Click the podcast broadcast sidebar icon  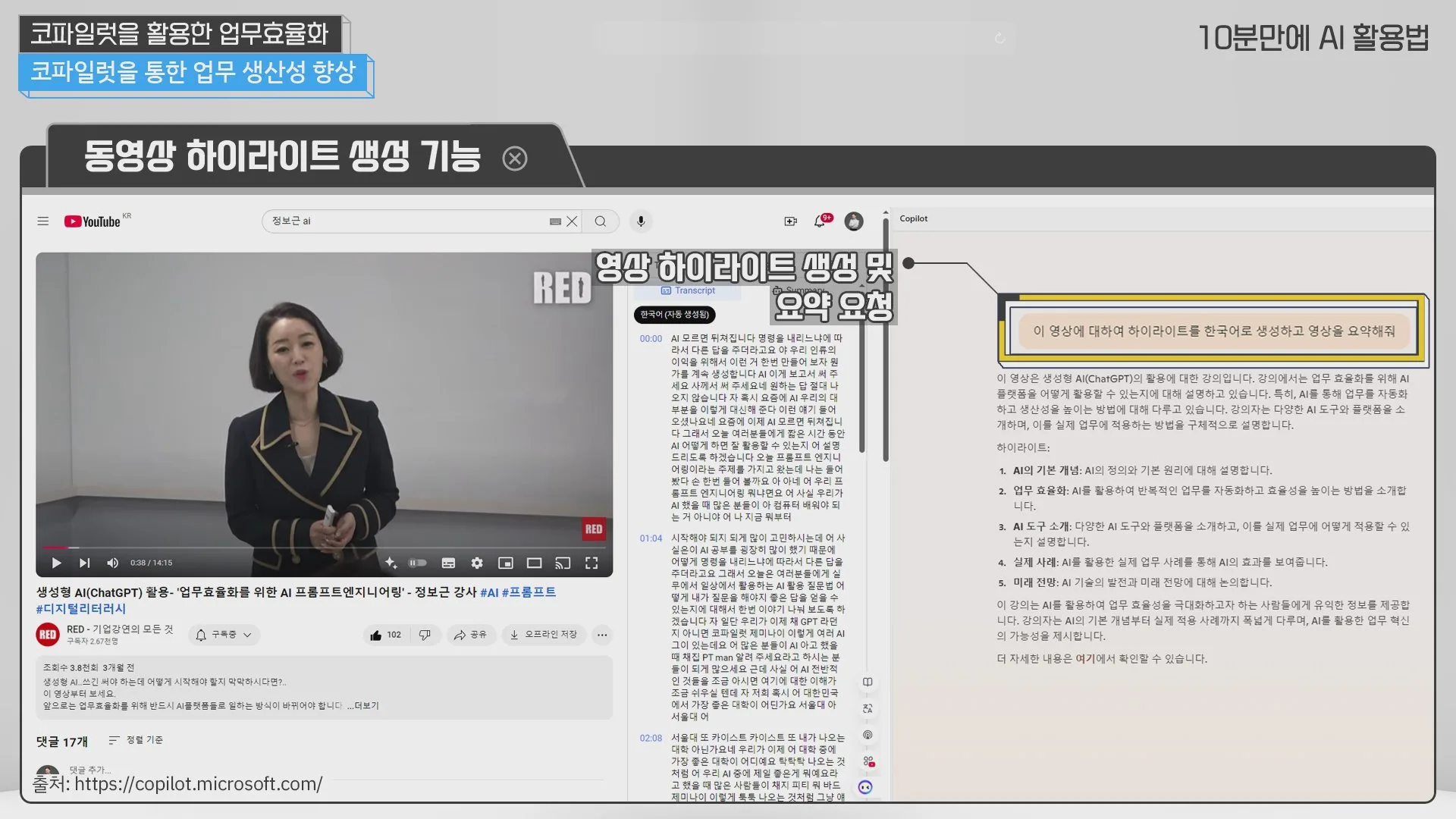pyautogui.click(x=868, y=735)
